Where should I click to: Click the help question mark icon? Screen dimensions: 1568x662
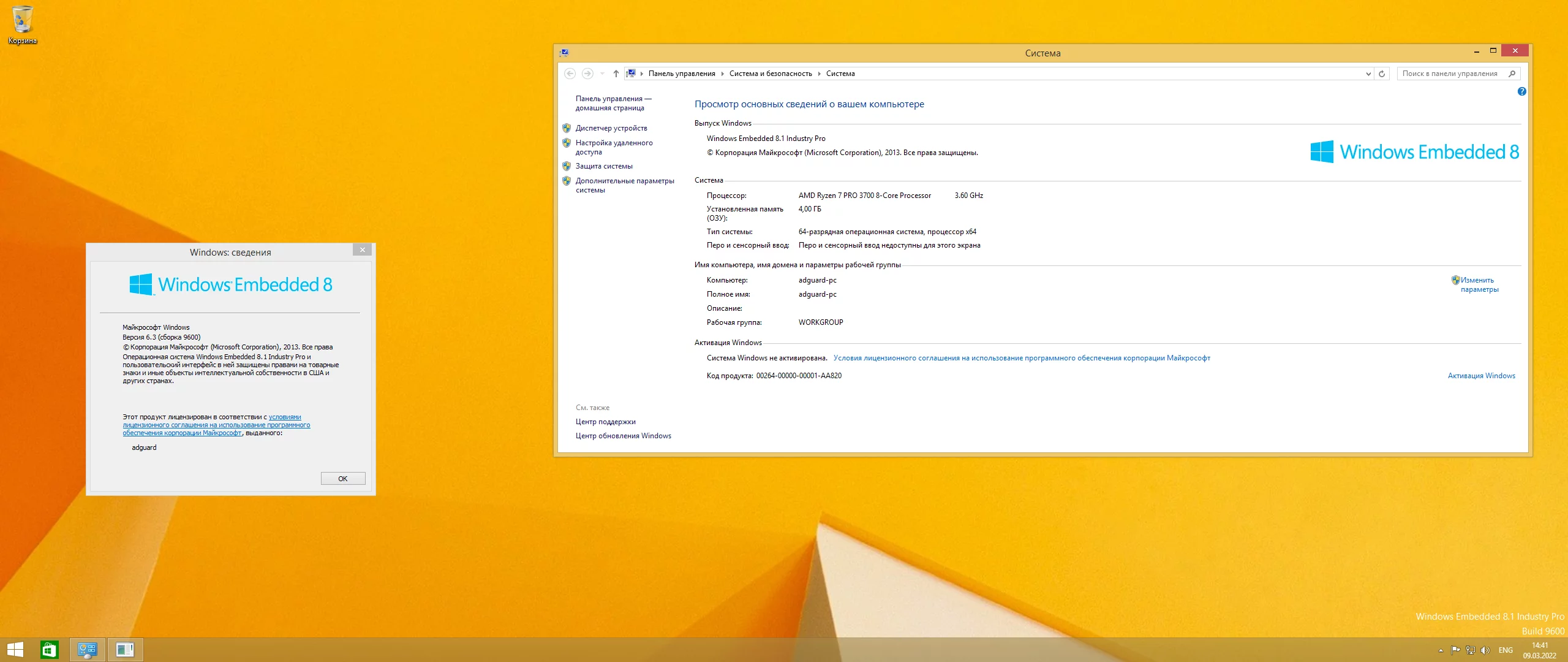coord(1521,91)
